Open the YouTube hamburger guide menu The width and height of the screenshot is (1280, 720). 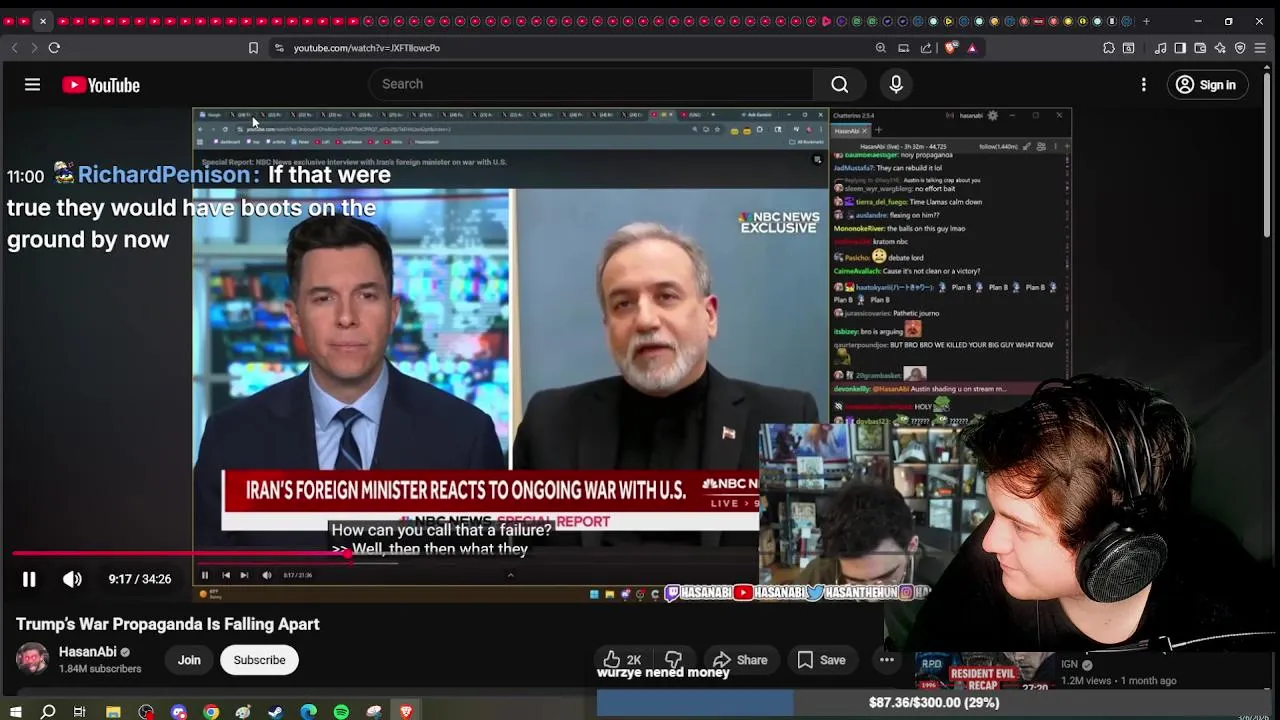point(32,85)
